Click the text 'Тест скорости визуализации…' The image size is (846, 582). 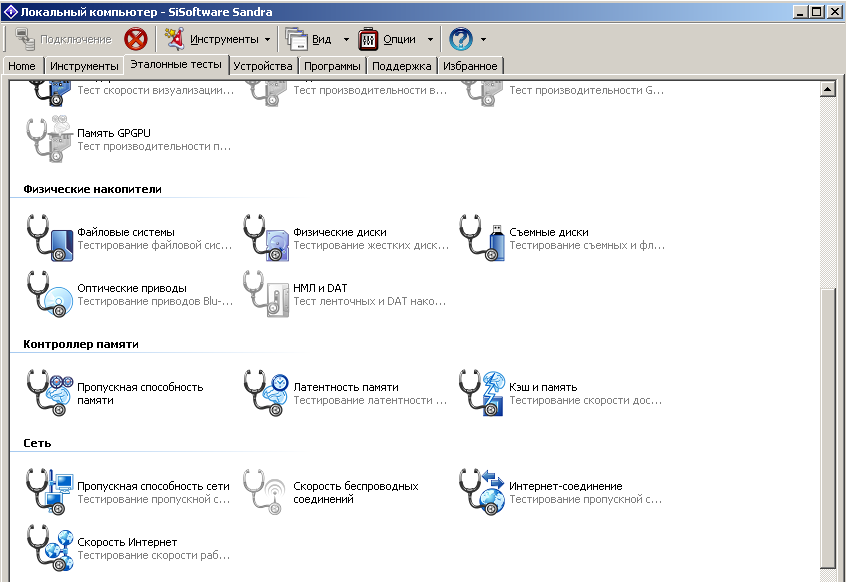(x=156, y=90)
